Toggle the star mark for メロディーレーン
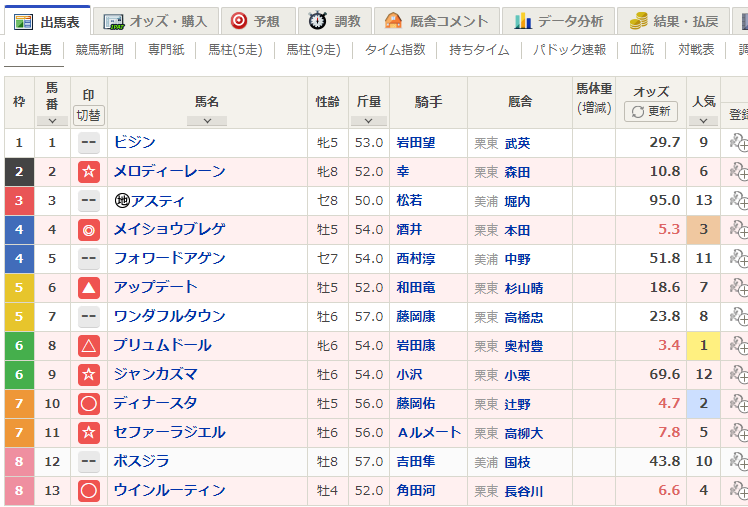 click(x=89, y=172)
